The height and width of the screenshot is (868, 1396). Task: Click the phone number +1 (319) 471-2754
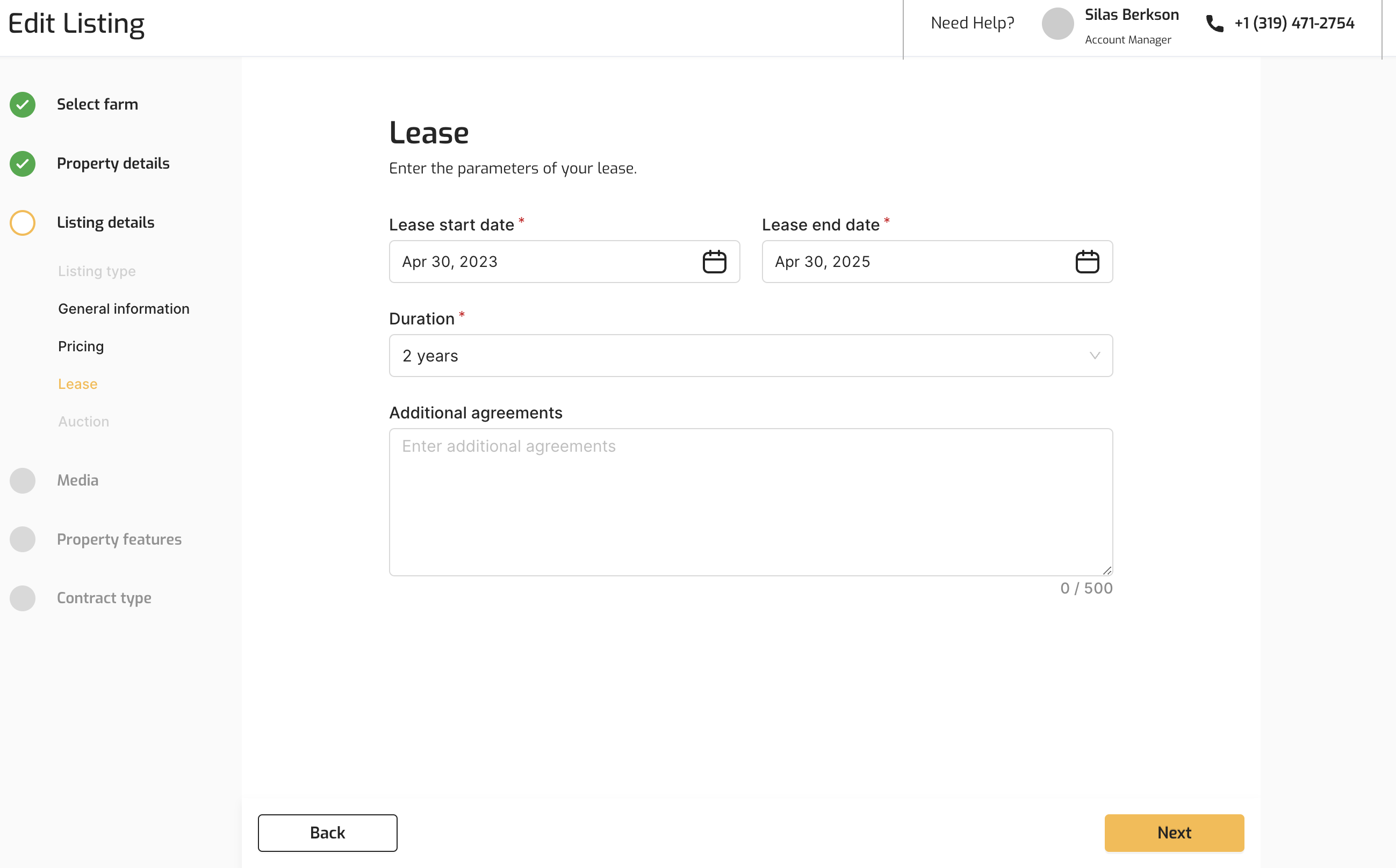1294,24
